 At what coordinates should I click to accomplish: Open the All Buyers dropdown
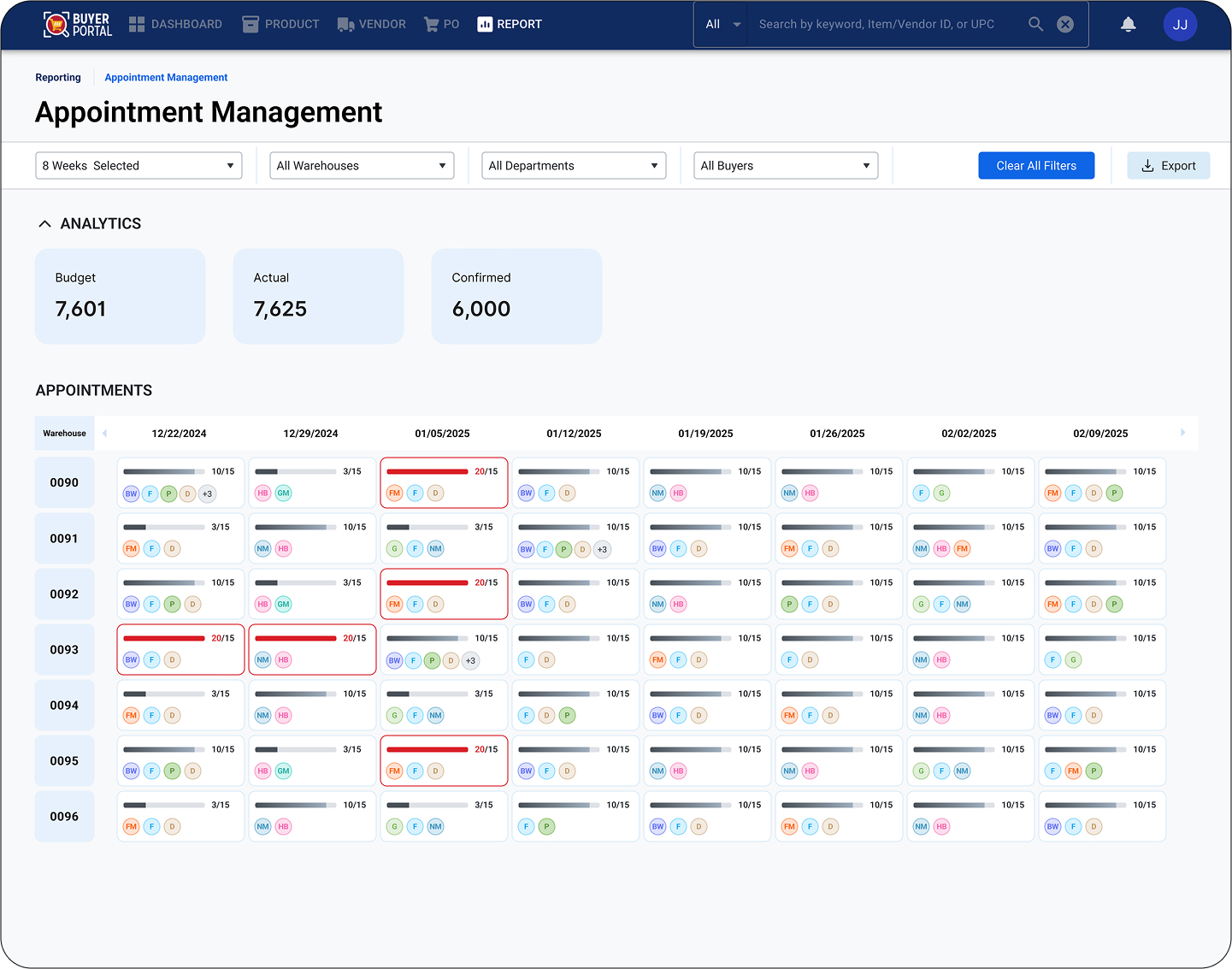coord(786,166)
